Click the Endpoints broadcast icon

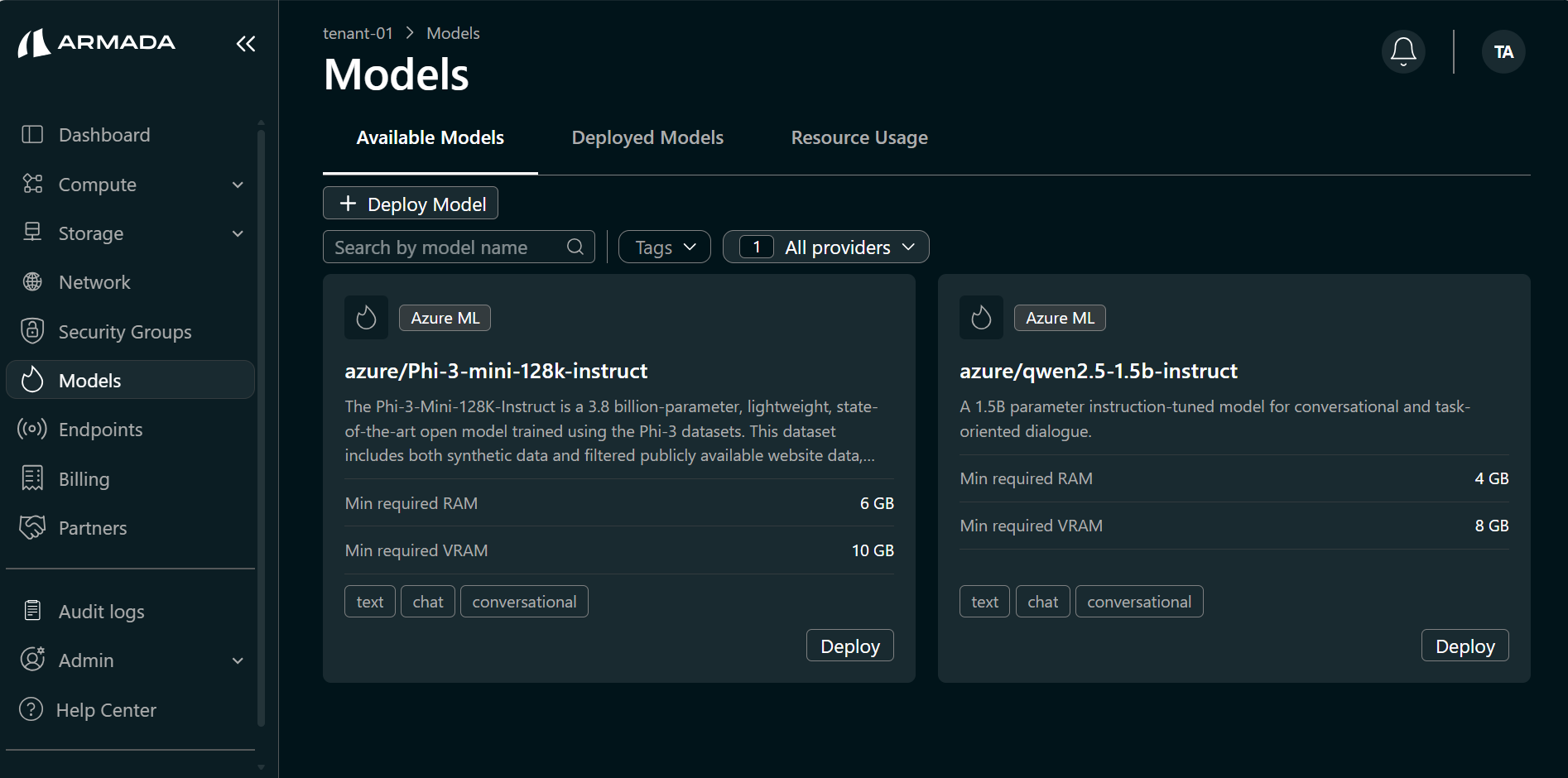tap(32, 429)
